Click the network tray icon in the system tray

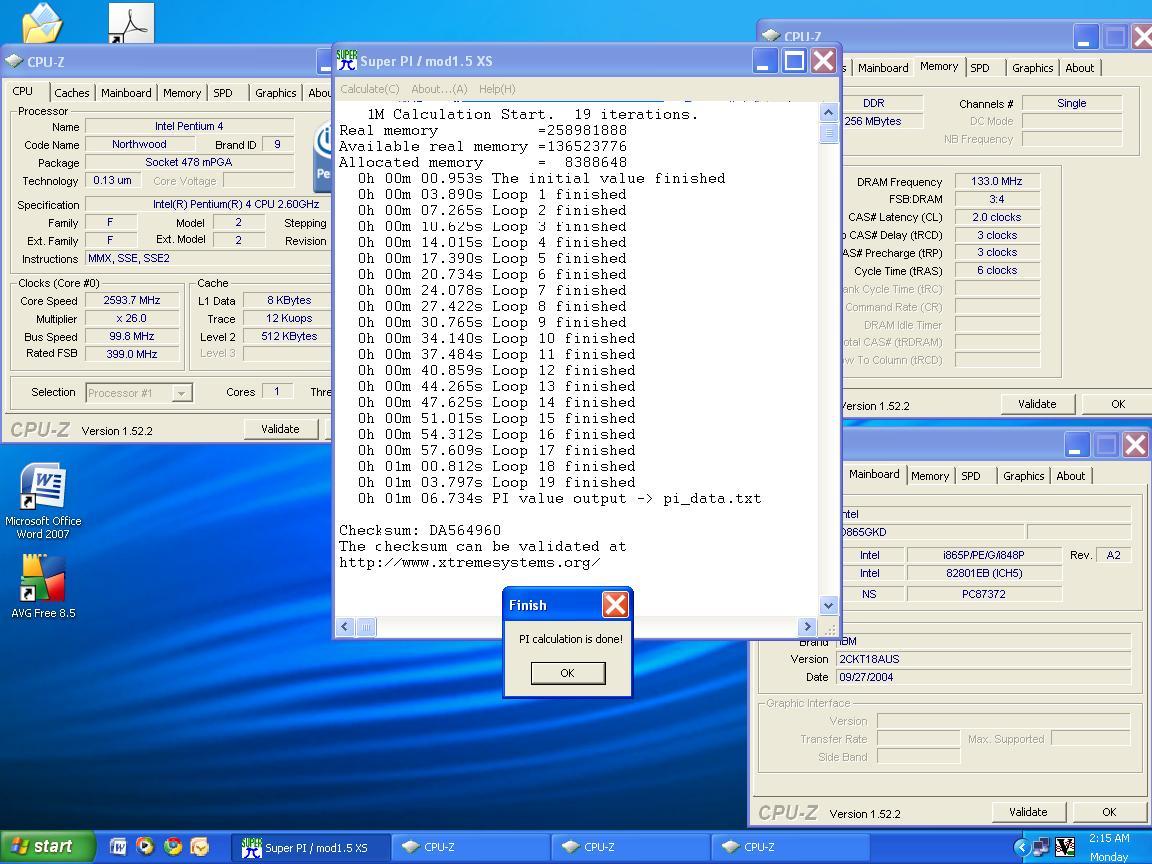[1041, 847]
